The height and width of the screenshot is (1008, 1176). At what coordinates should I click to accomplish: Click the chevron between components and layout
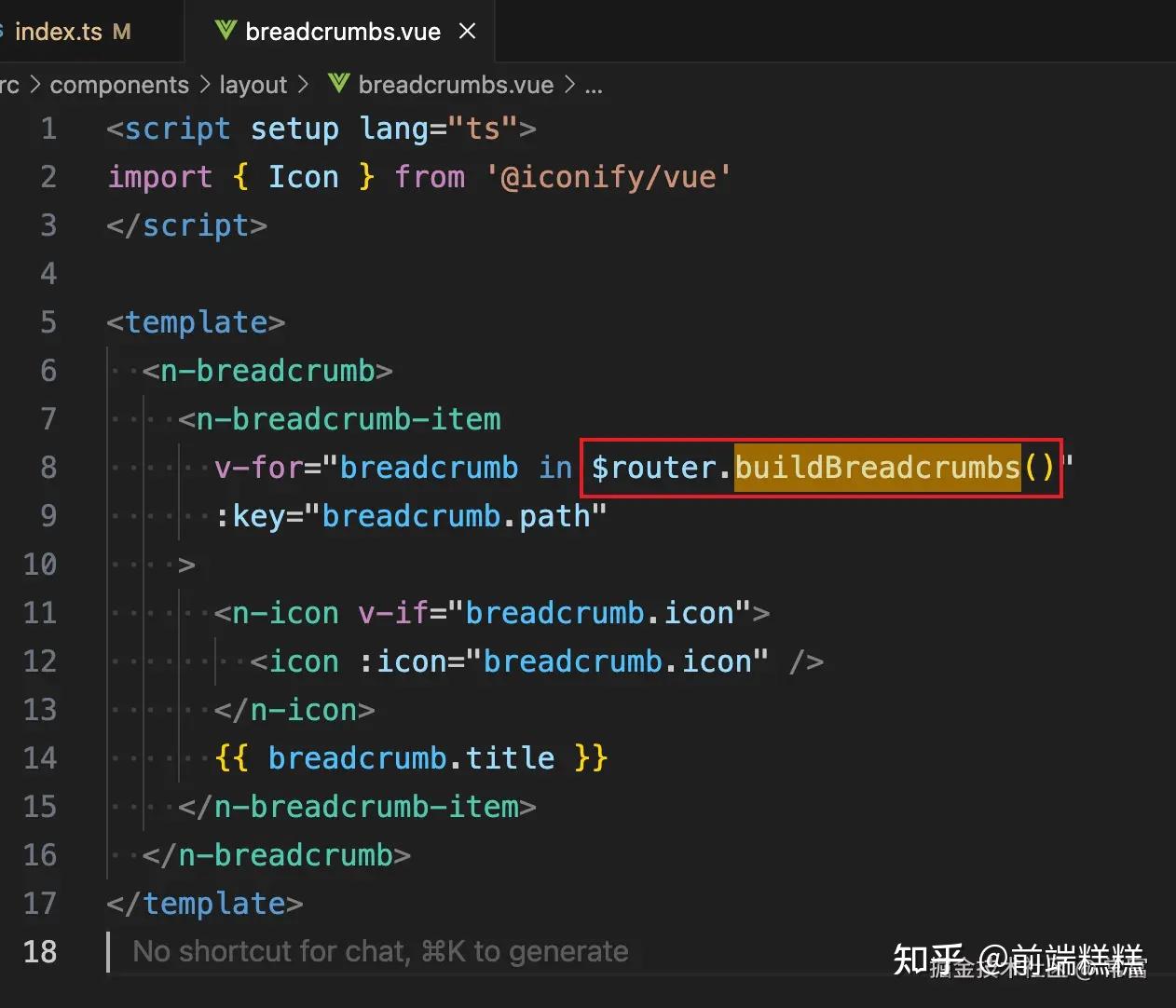[x=206, y=84]
